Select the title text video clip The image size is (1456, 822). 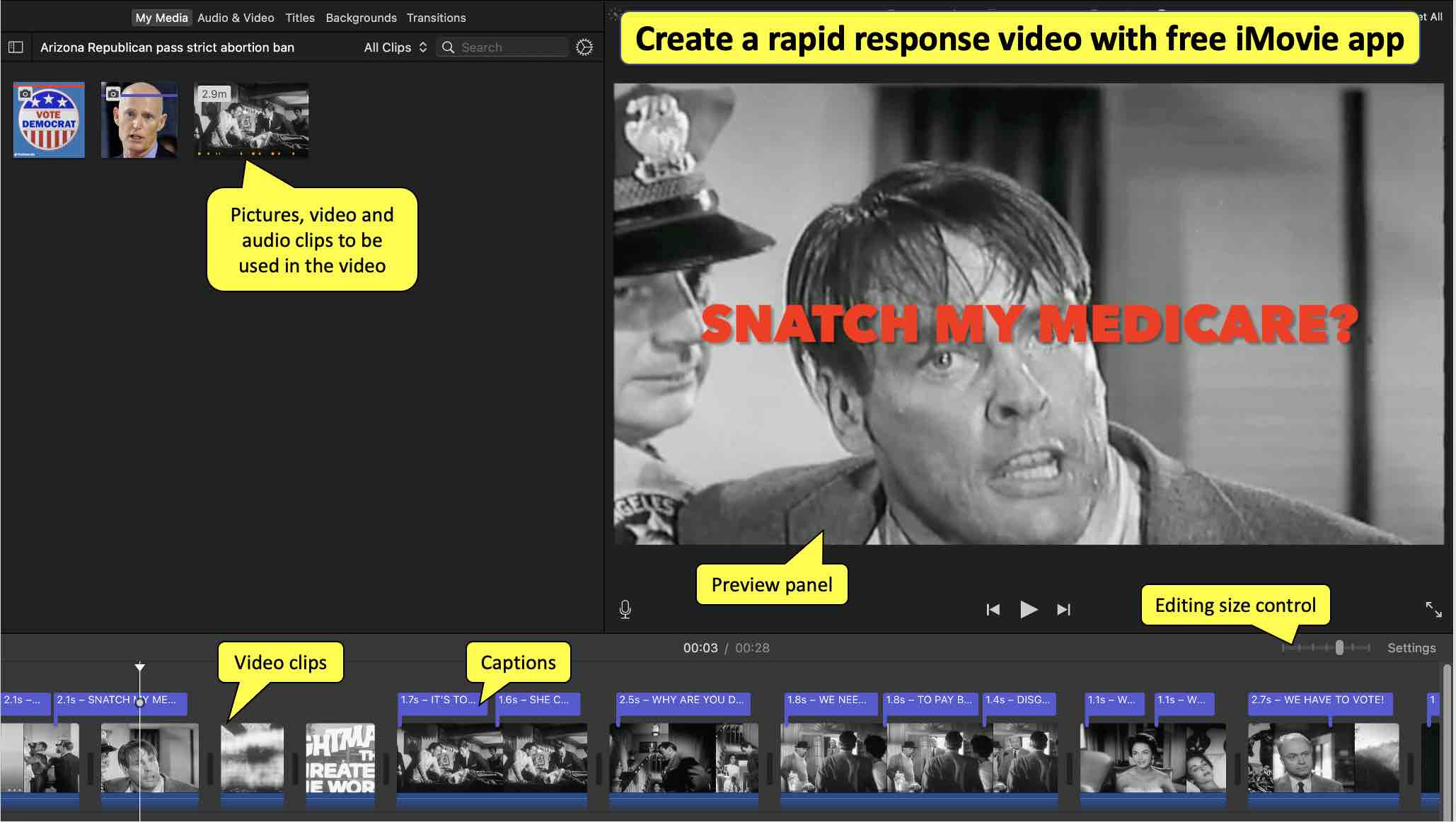point(340,765)
